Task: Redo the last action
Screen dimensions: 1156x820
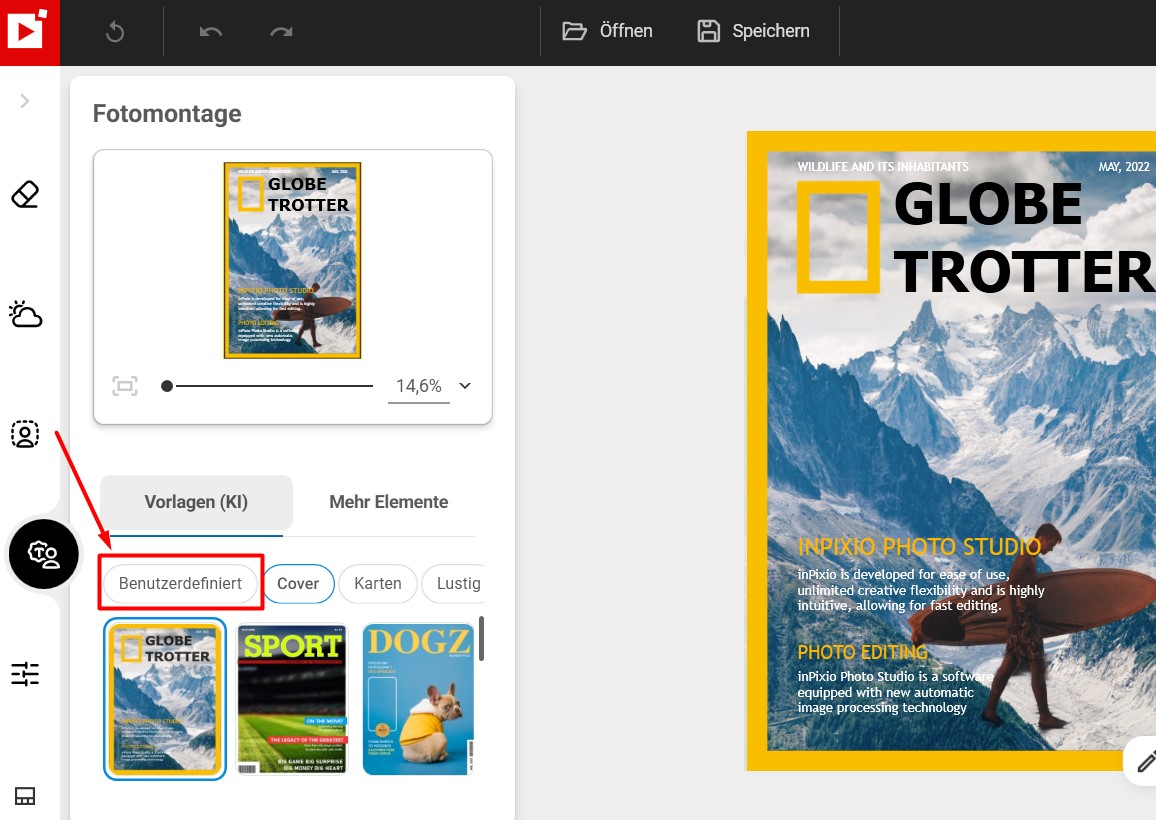Action: pos(282,32)
